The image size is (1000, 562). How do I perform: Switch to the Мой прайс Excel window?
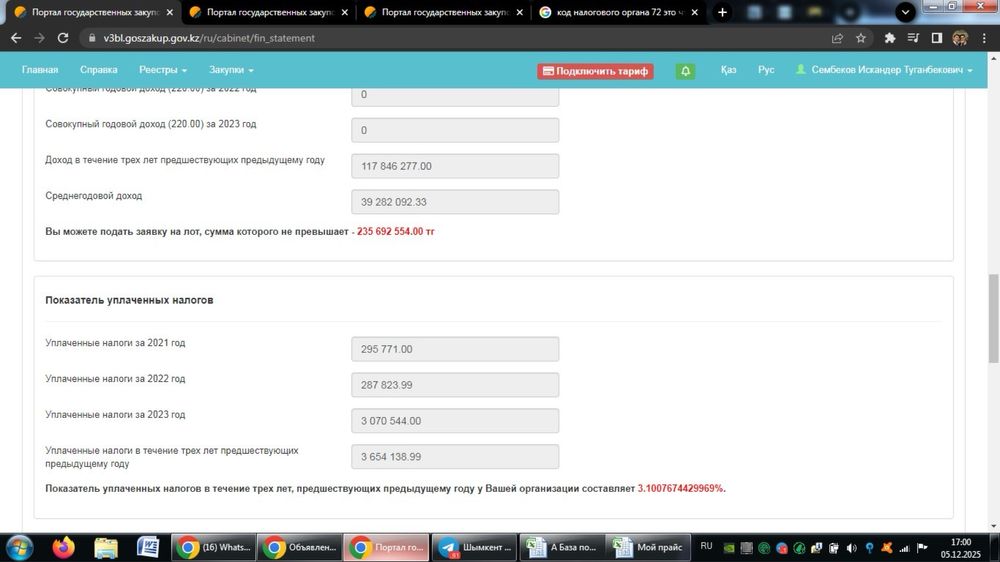pyautogui.click(x=648, y=547)
